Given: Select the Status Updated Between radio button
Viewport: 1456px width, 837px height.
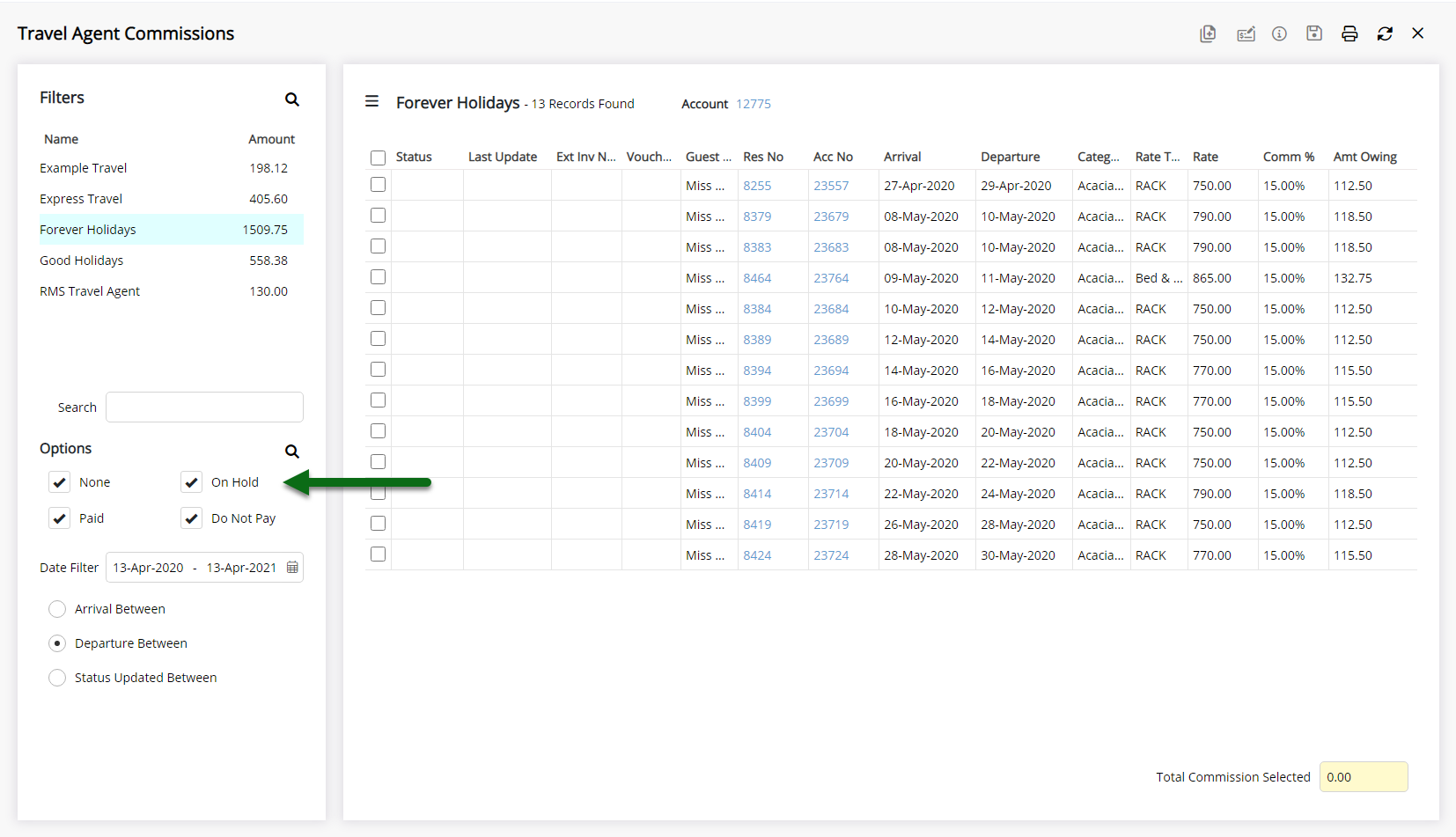Looking at the screenshot, I should 57,678.
